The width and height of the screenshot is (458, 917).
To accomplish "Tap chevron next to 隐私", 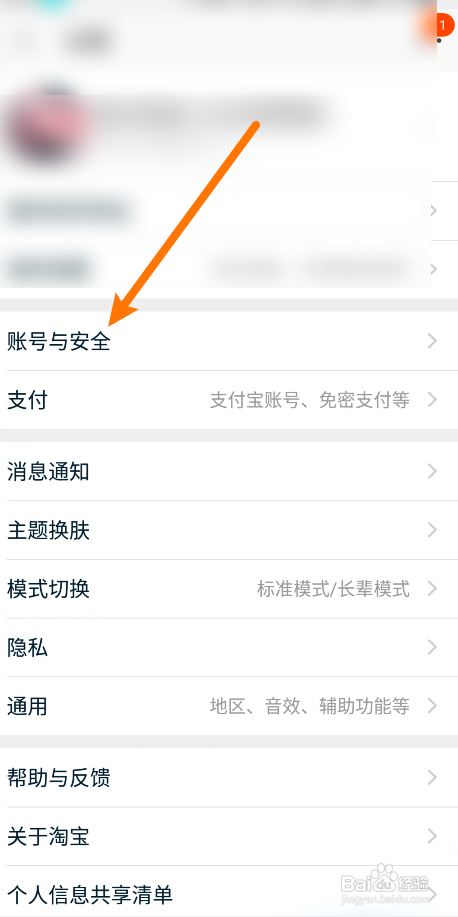I will tap(432, 647).
